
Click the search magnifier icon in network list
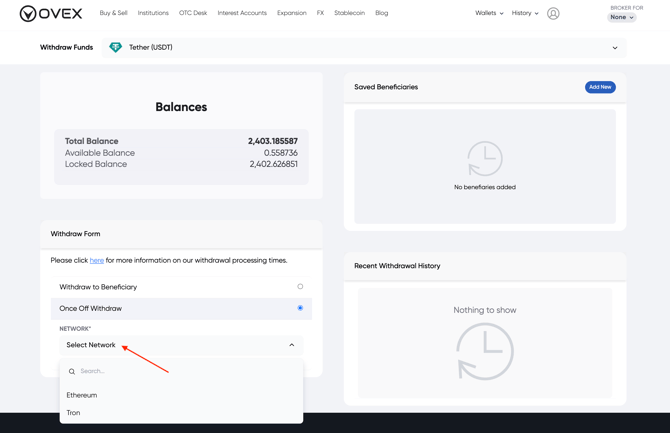(72, 372)
